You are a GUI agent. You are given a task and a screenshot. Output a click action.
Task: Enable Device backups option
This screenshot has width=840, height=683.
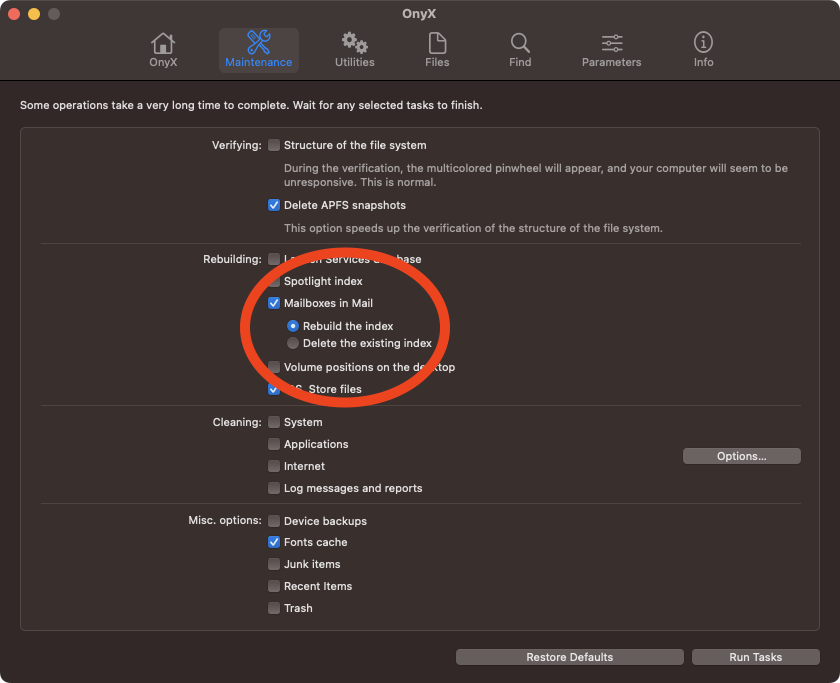click(x=274, y=521)
